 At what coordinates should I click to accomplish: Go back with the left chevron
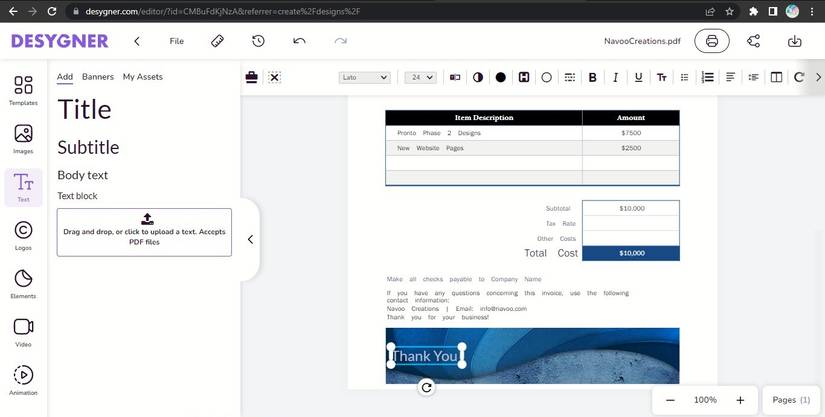[x=137, y=41]
